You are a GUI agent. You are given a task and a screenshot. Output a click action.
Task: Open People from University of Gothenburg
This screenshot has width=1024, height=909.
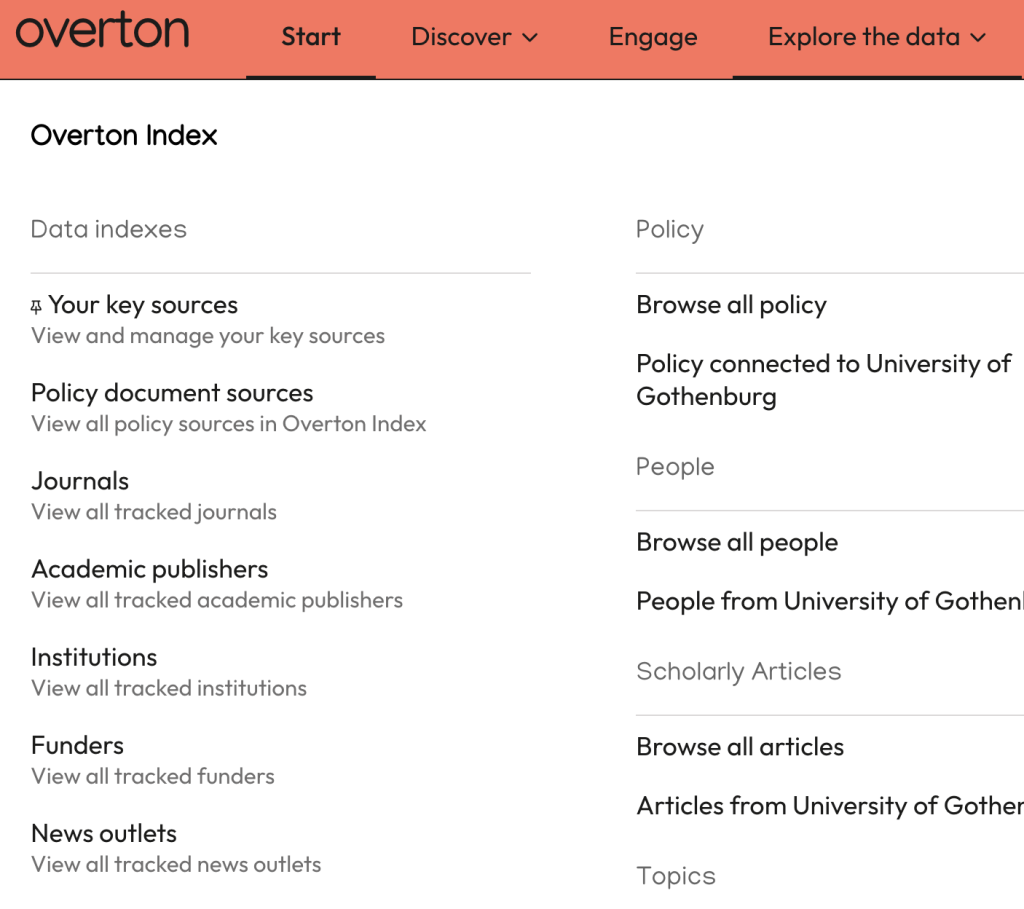(x=829, y=601)
